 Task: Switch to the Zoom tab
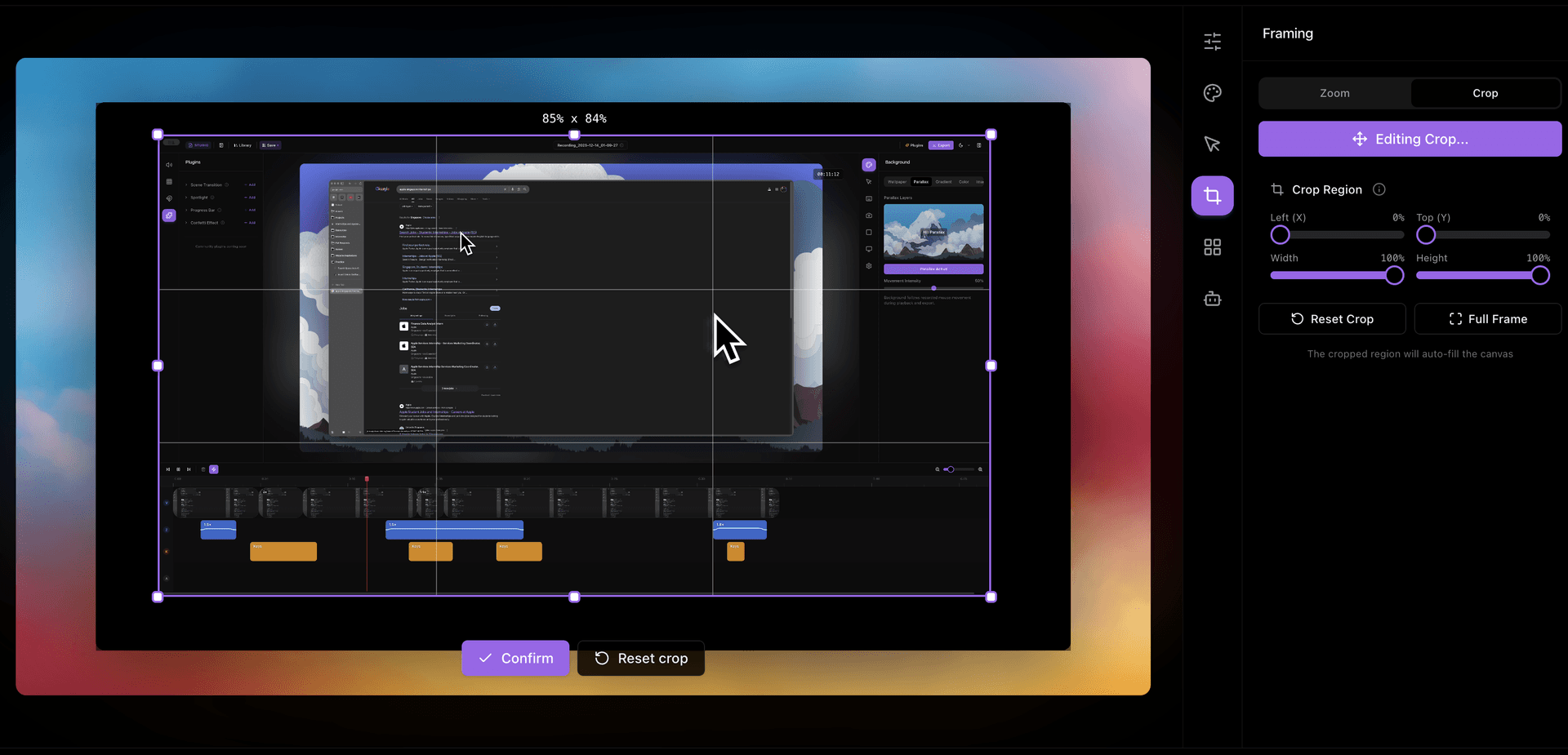tap(1334, 93)
